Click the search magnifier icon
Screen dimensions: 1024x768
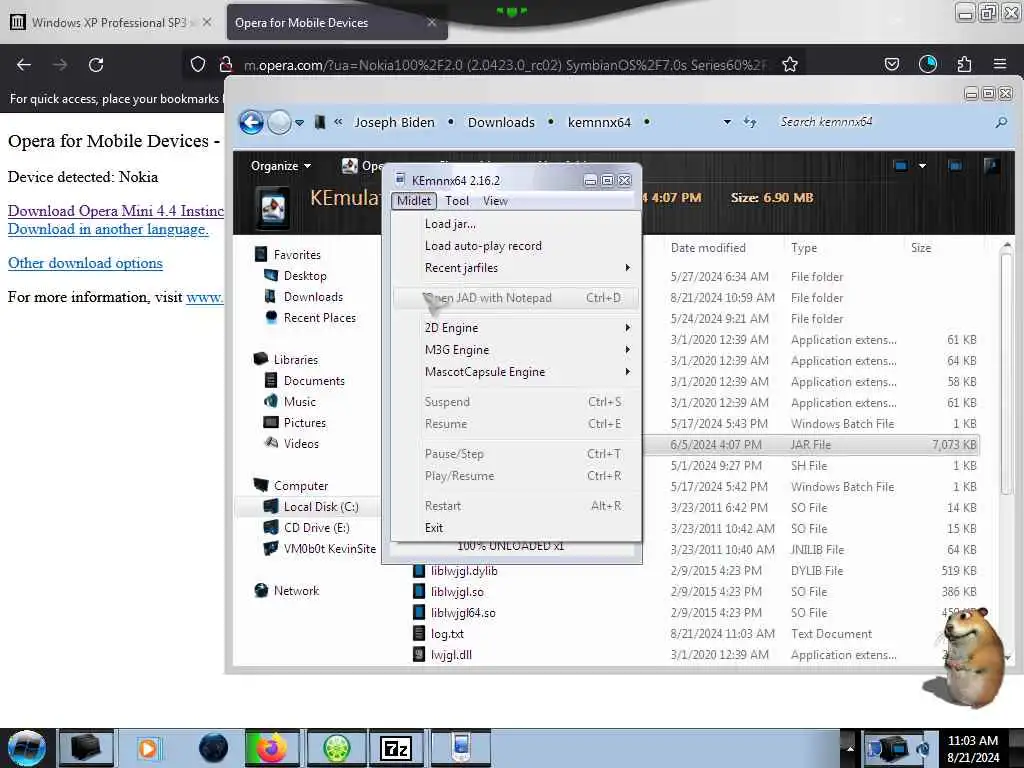[x=1001, y=122]
